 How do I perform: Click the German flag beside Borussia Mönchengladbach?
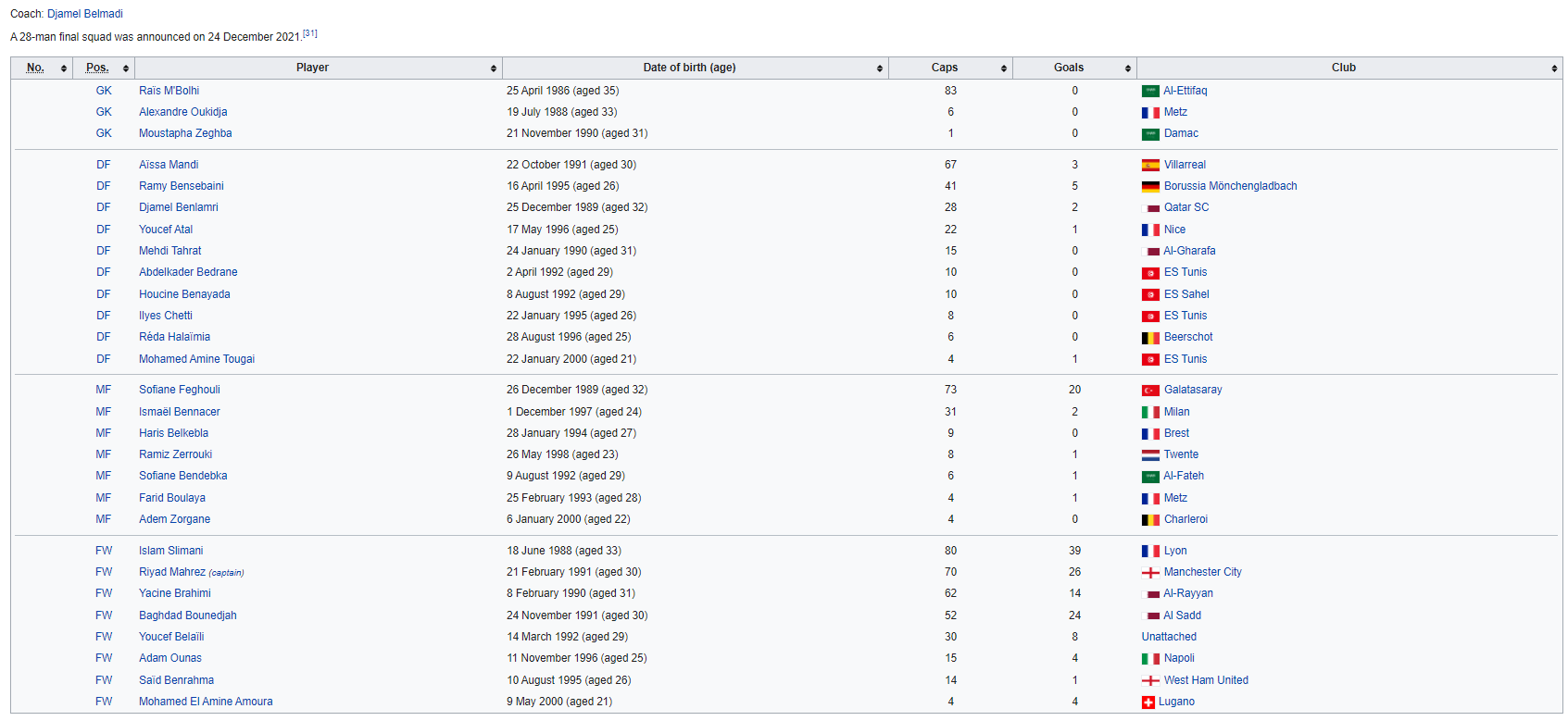click(1150, 187)
